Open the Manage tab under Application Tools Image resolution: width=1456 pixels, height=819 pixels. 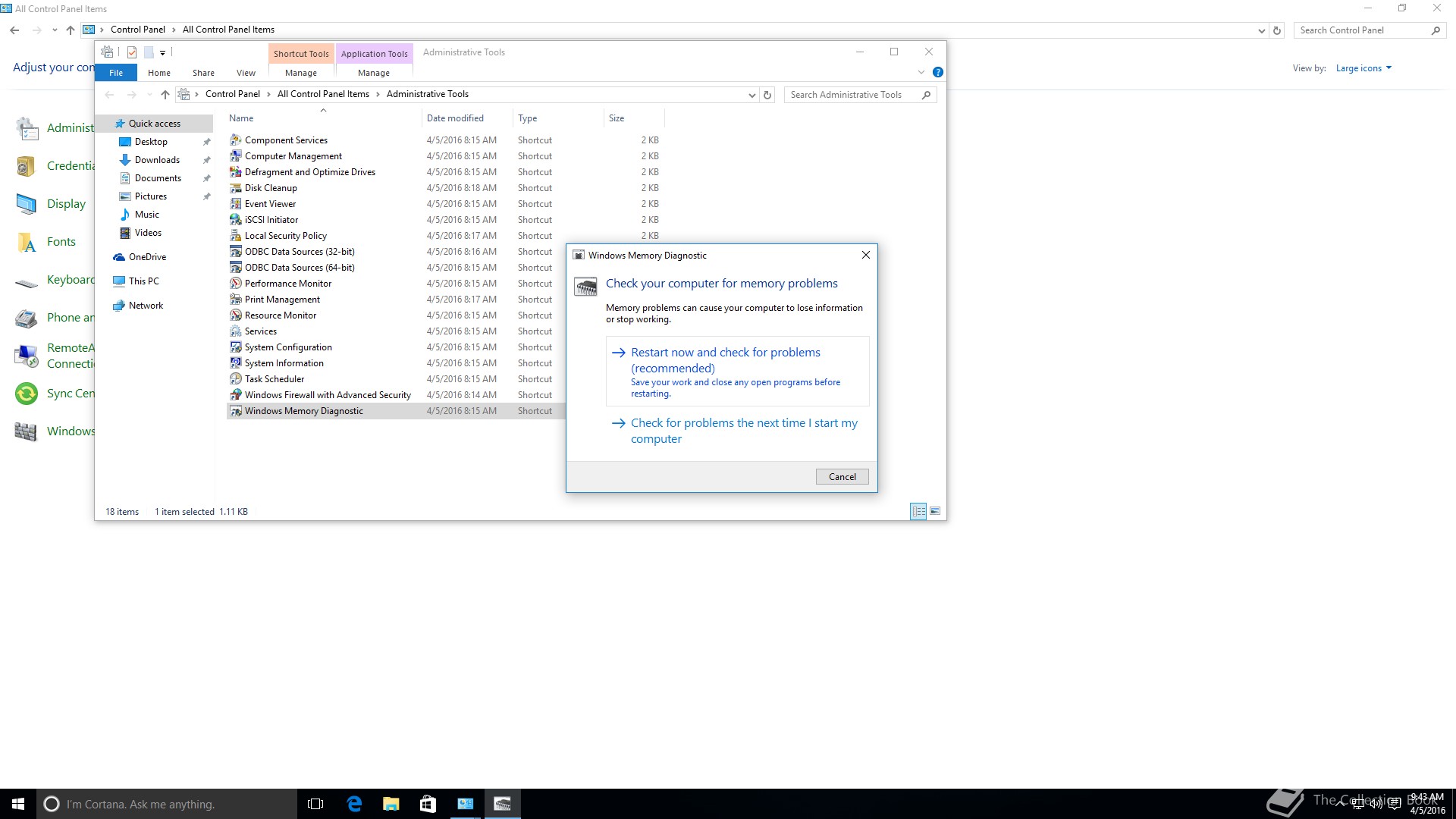(374, 73)
